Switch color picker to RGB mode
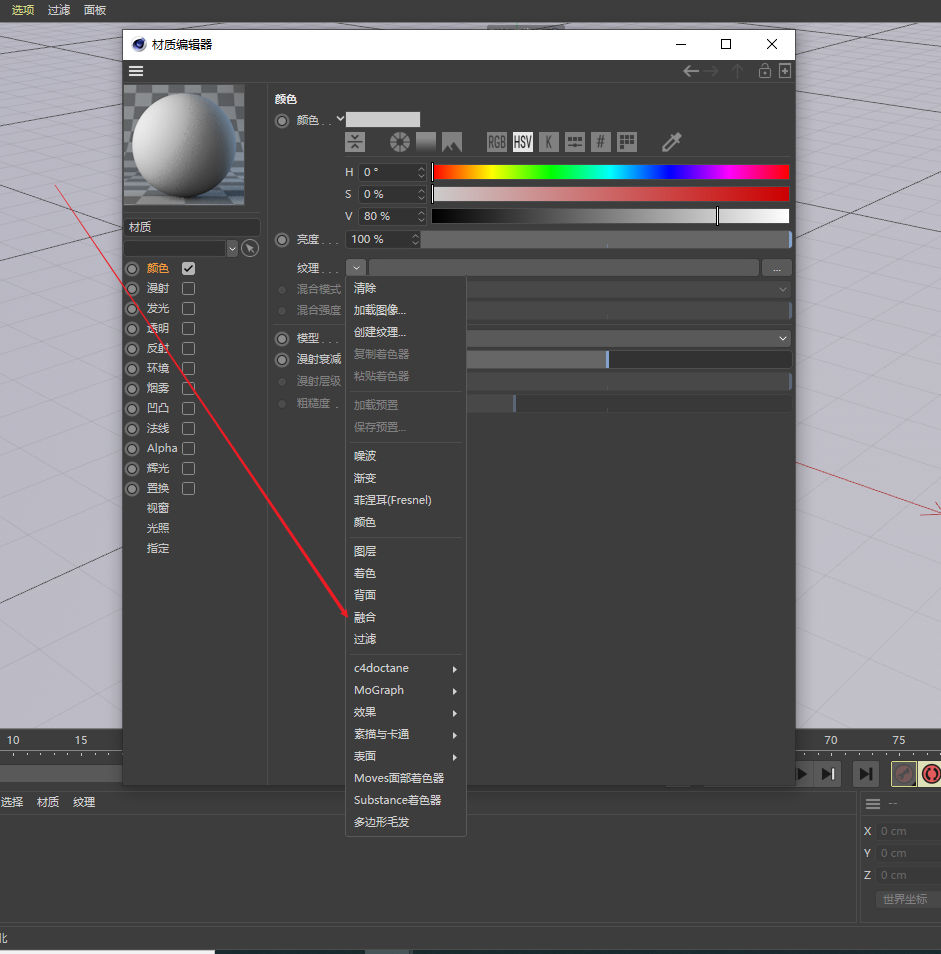The image size is (941, 954). pyautogui.click(x=497, y=142)
